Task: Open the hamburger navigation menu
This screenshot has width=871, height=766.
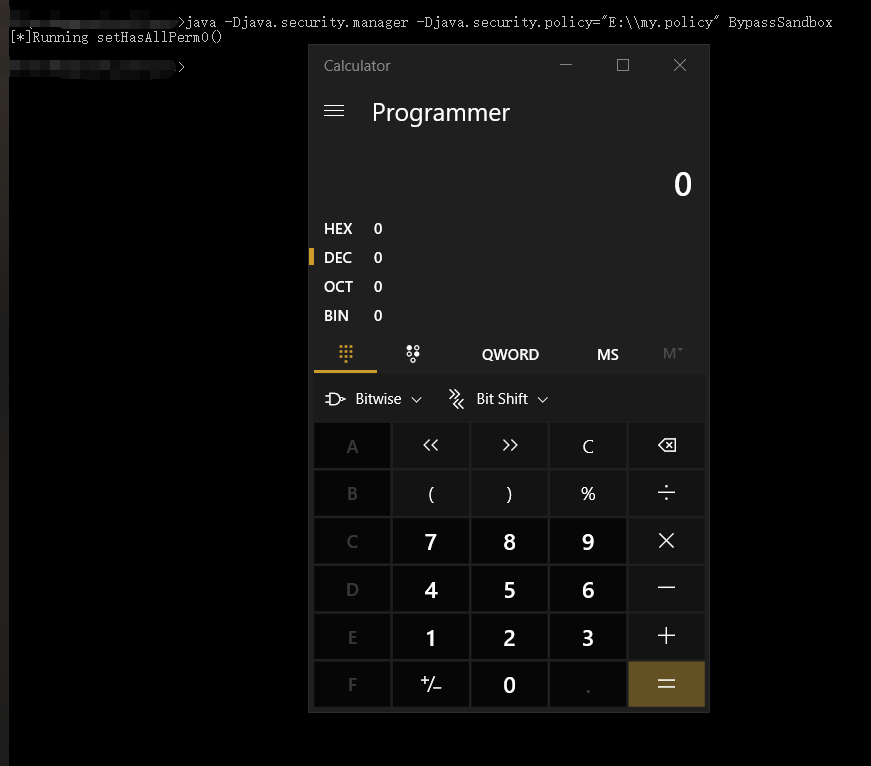Action: pos(334,112)
